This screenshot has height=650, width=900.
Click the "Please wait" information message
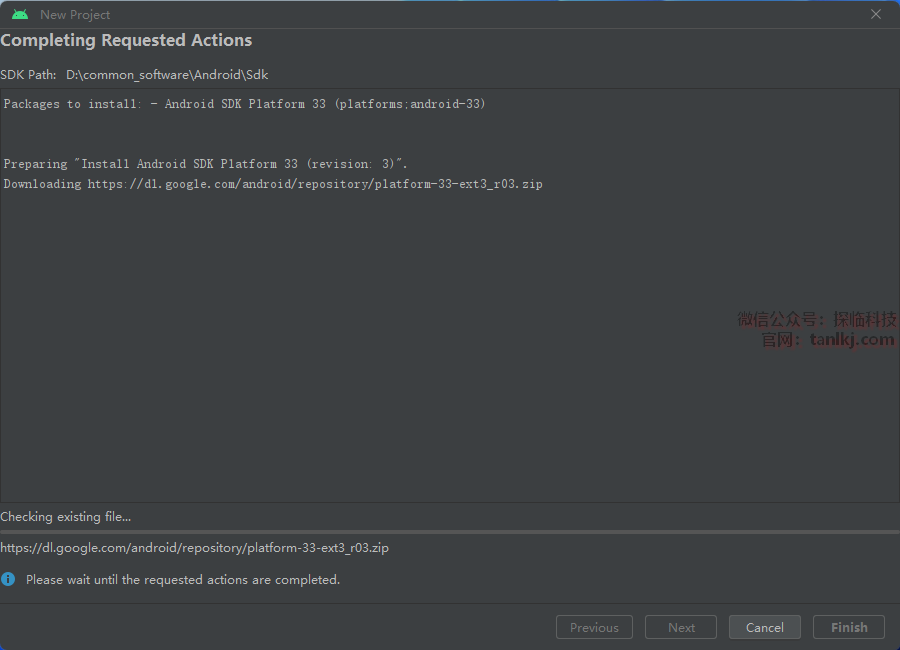tap(183, 580)
